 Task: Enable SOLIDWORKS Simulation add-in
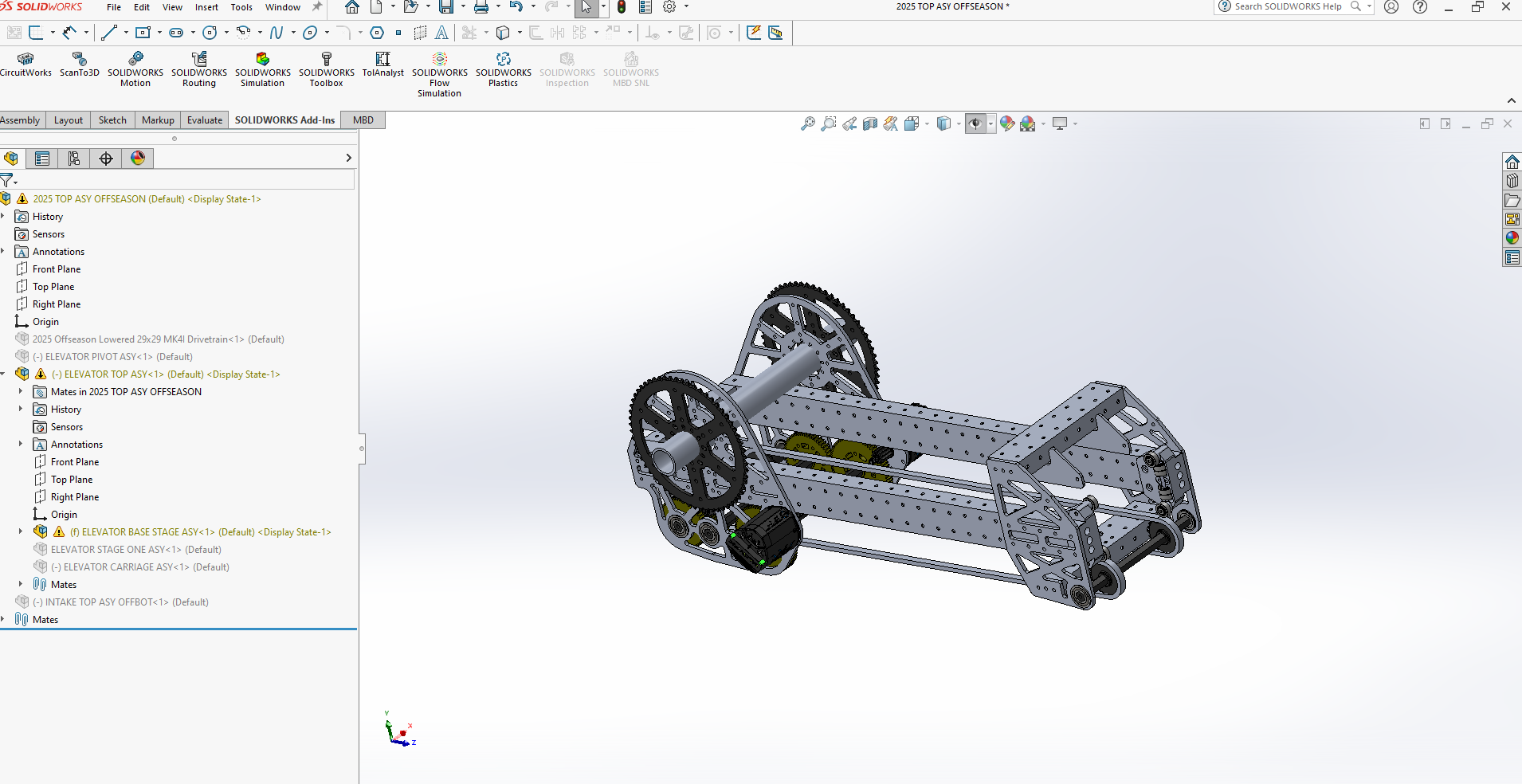(263, 69)
